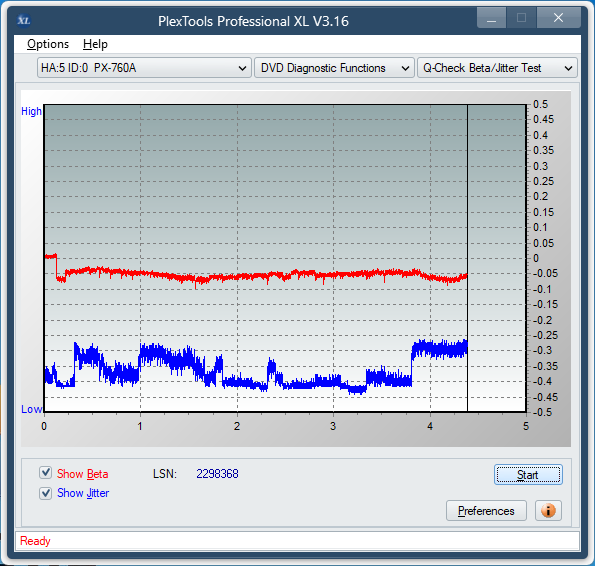The width and height of the screenshot is (595, 566).
Task: Click the 0 beta scale value
Action: 536,258
